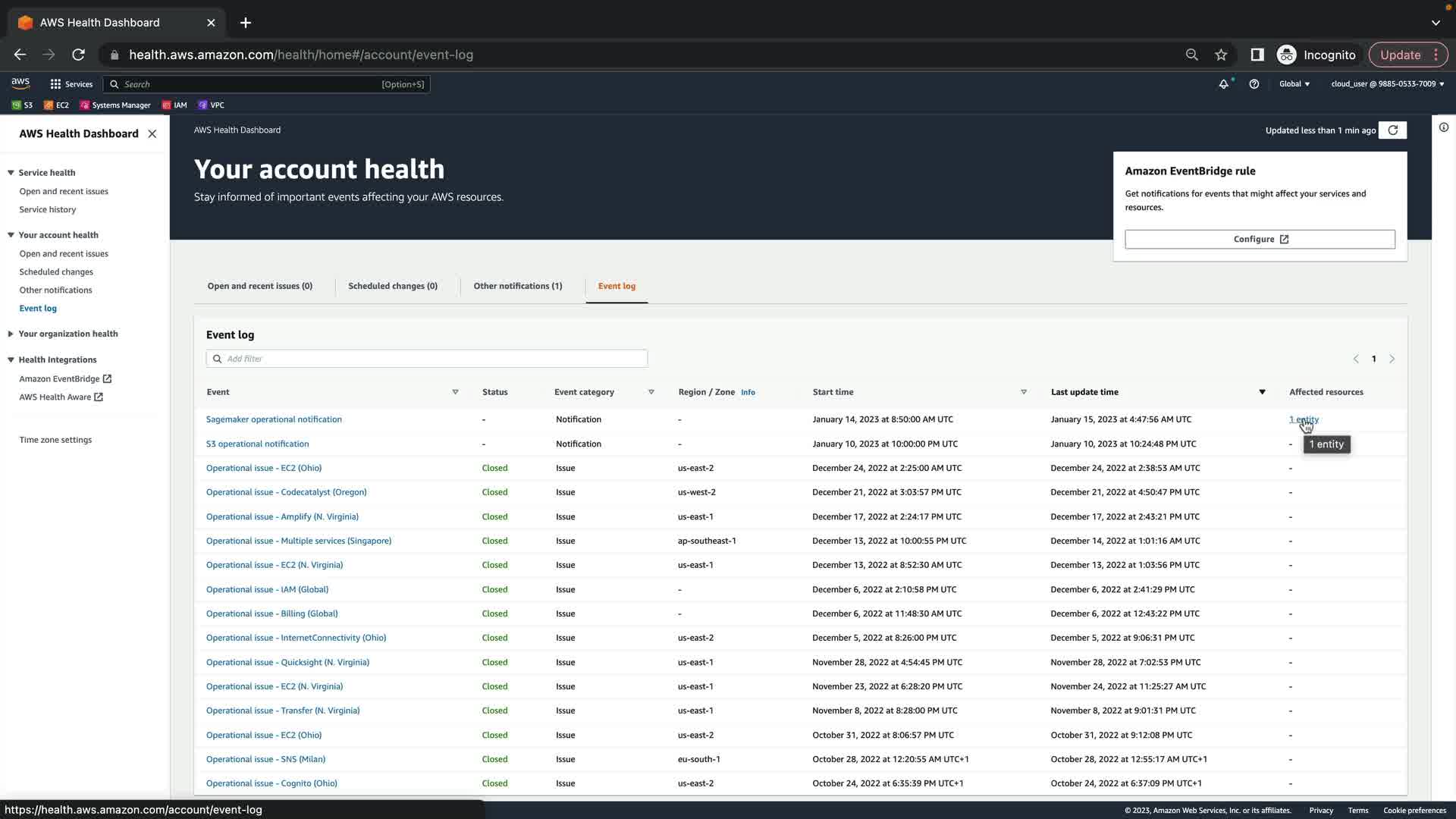Click the AWS logo home icon
This screenshot has width=1456, height=819.
click(x=20, y=83)
